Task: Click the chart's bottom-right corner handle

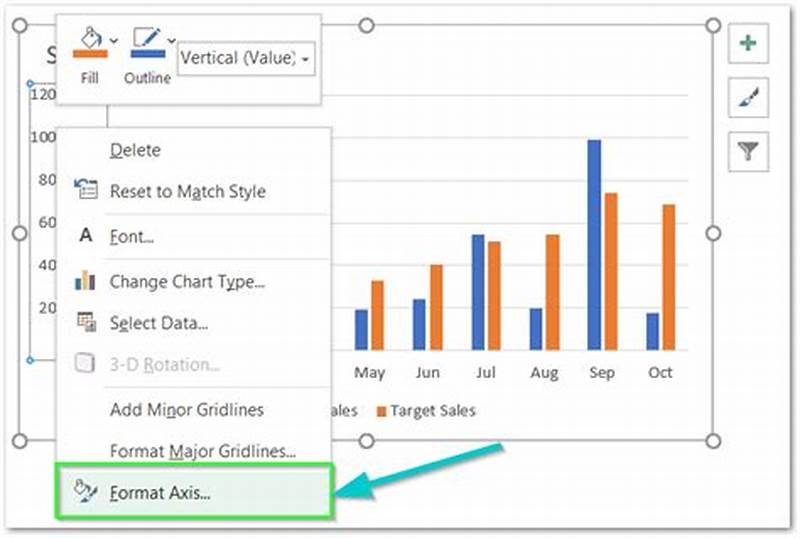Action: [x=713, y=441]
